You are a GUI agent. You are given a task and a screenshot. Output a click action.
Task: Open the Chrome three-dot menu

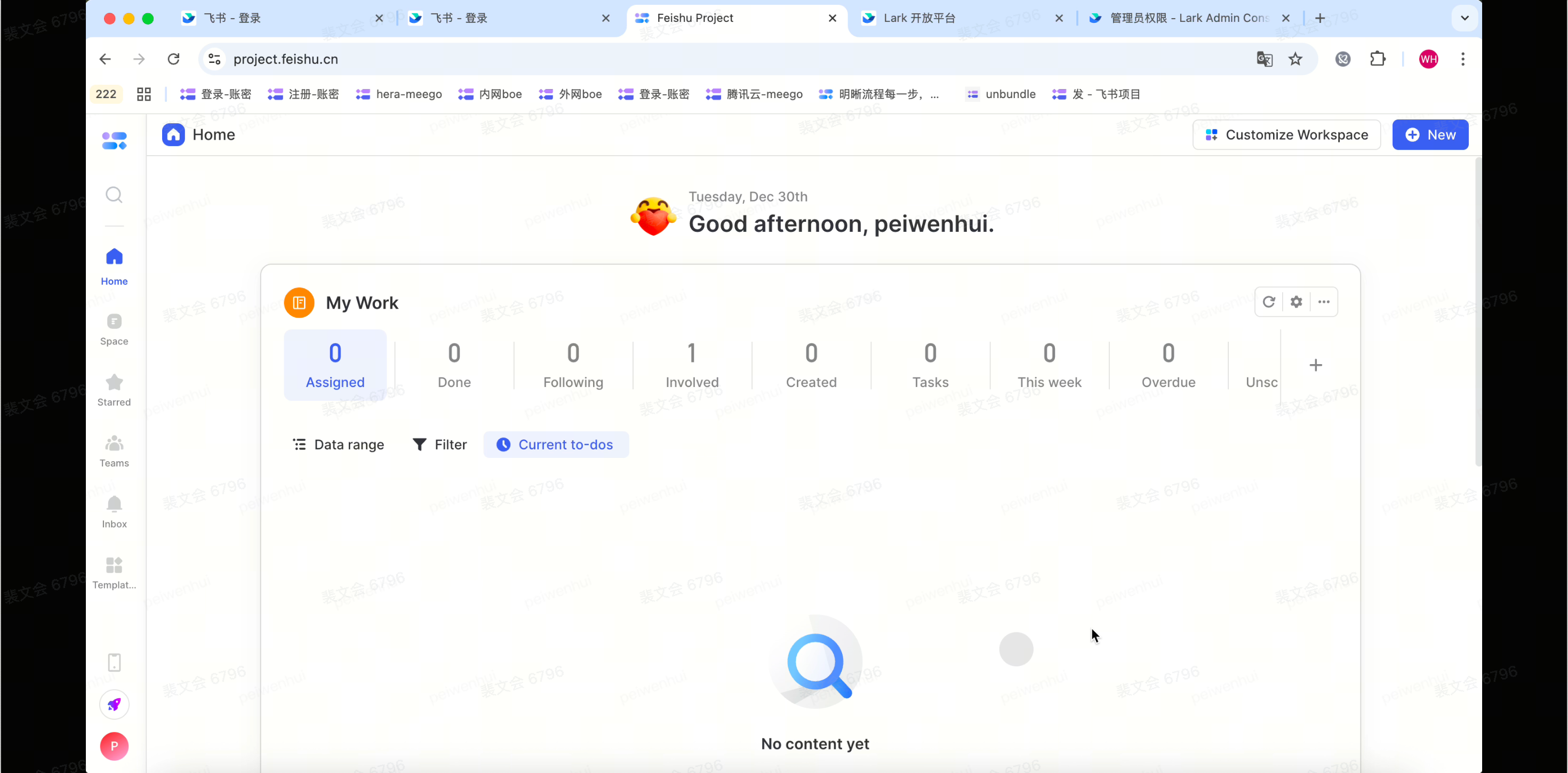tap(1463, 59)
